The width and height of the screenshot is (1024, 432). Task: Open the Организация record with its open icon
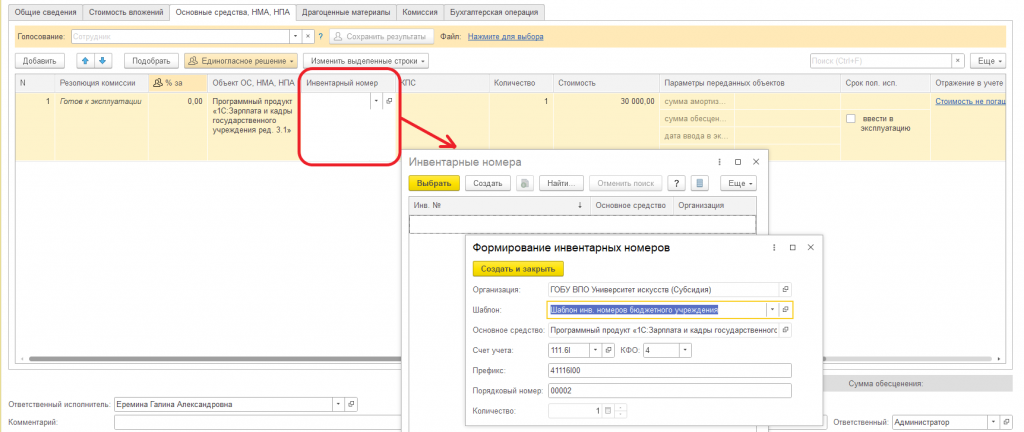pos(786,289)
